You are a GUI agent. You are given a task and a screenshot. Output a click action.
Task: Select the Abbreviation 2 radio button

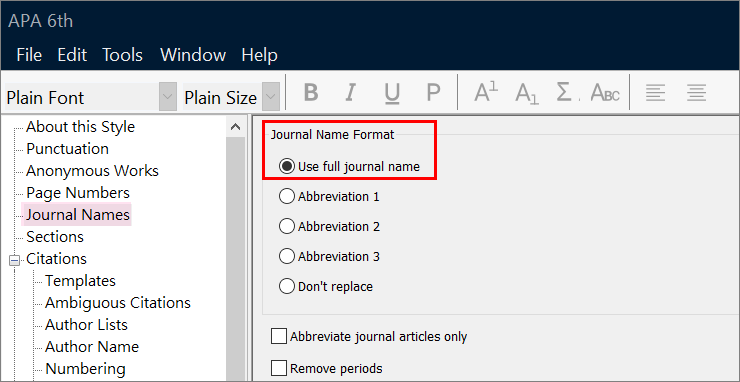pyautogui.click(x=286, y=227)
